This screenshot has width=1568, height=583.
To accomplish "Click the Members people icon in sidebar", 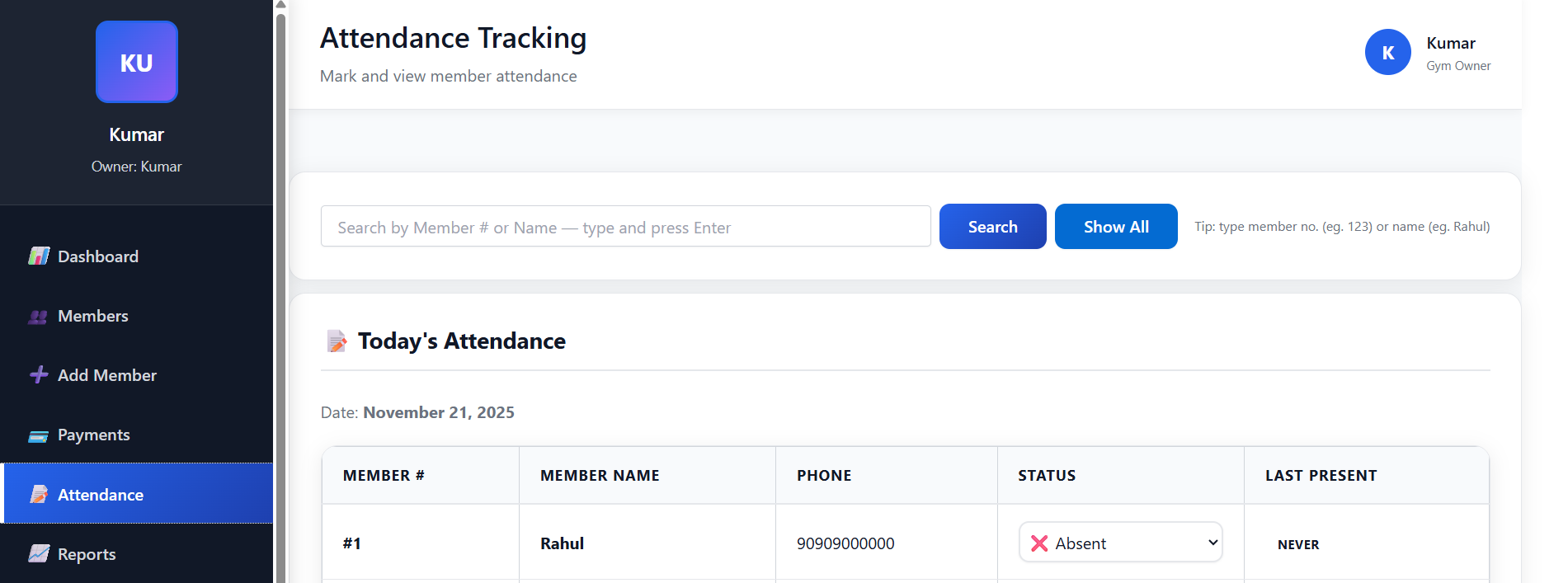I will (39, 316).
